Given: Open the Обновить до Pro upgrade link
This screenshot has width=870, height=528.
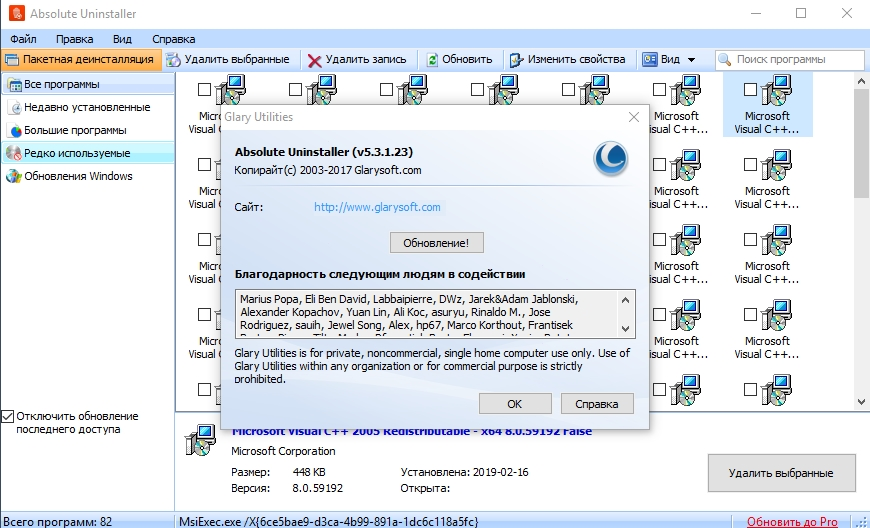Looking at the screenshot, I should pos(792,521).
